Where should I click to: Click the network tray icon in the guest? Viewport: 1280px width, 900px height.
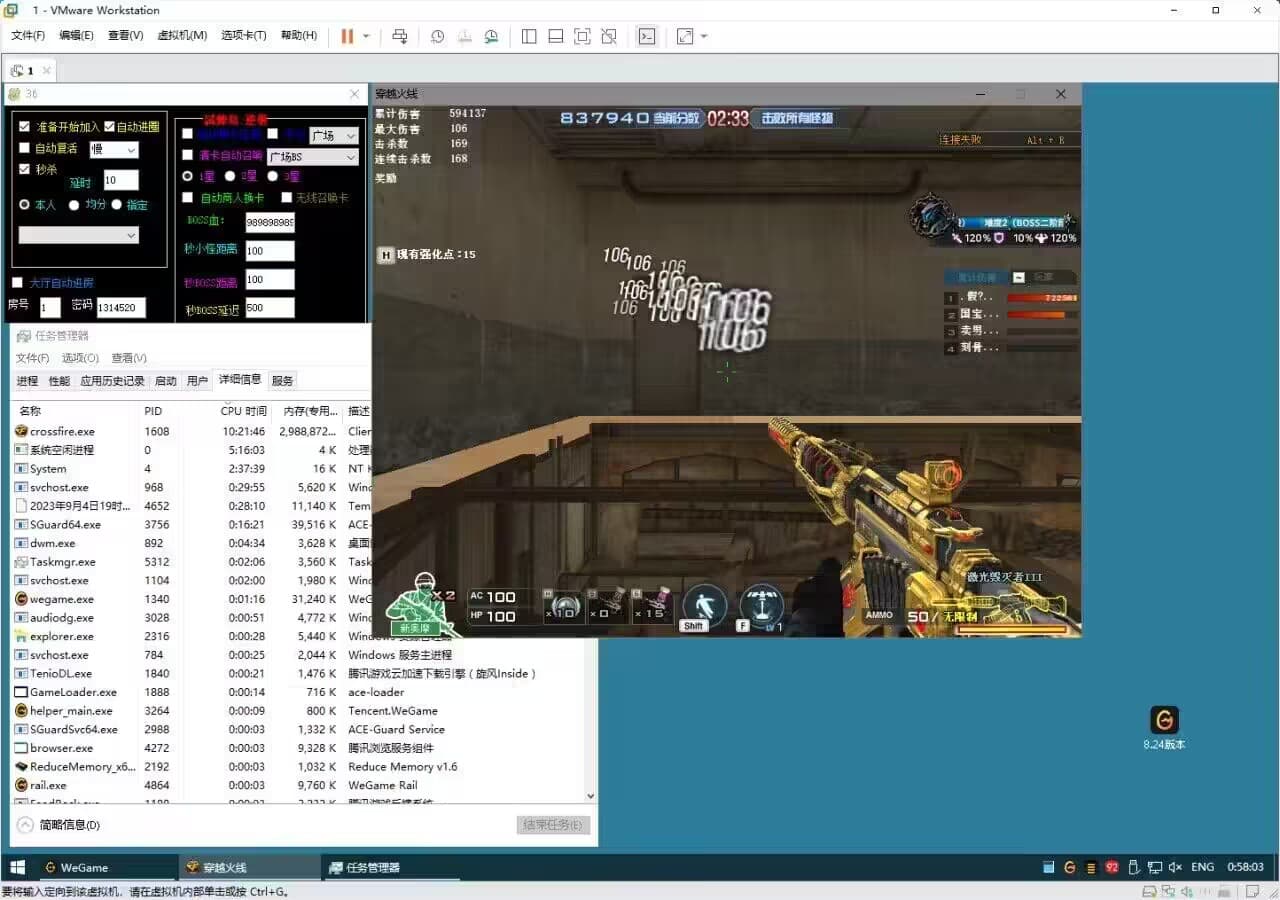(x=1155, y=867)
